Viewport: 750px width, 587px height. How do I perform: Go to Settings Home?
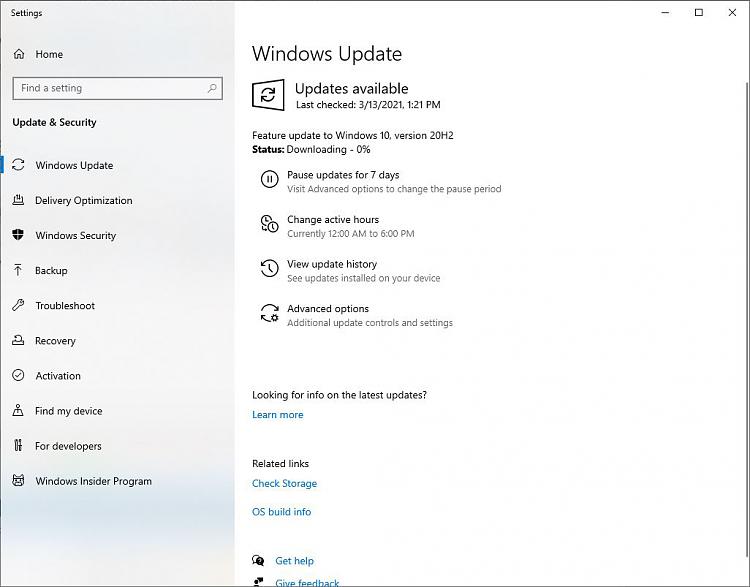point(49,54)
